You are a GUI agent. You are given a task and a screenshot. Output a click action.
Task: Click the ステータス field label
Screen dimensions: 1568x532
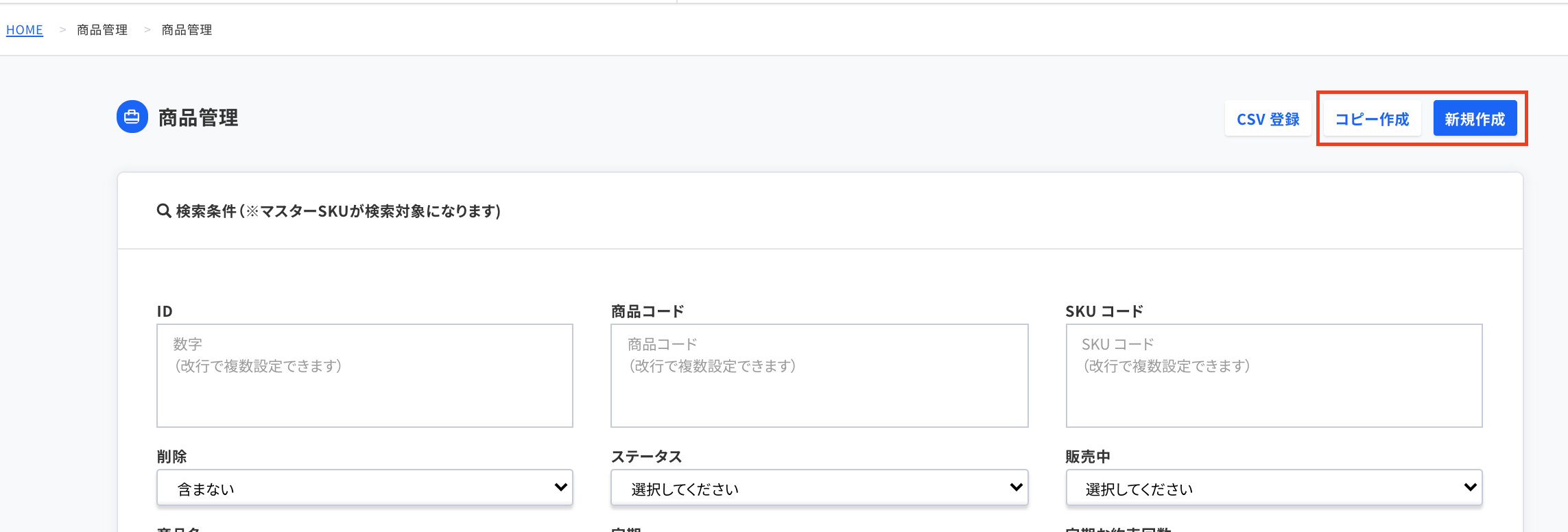[646, 457]
